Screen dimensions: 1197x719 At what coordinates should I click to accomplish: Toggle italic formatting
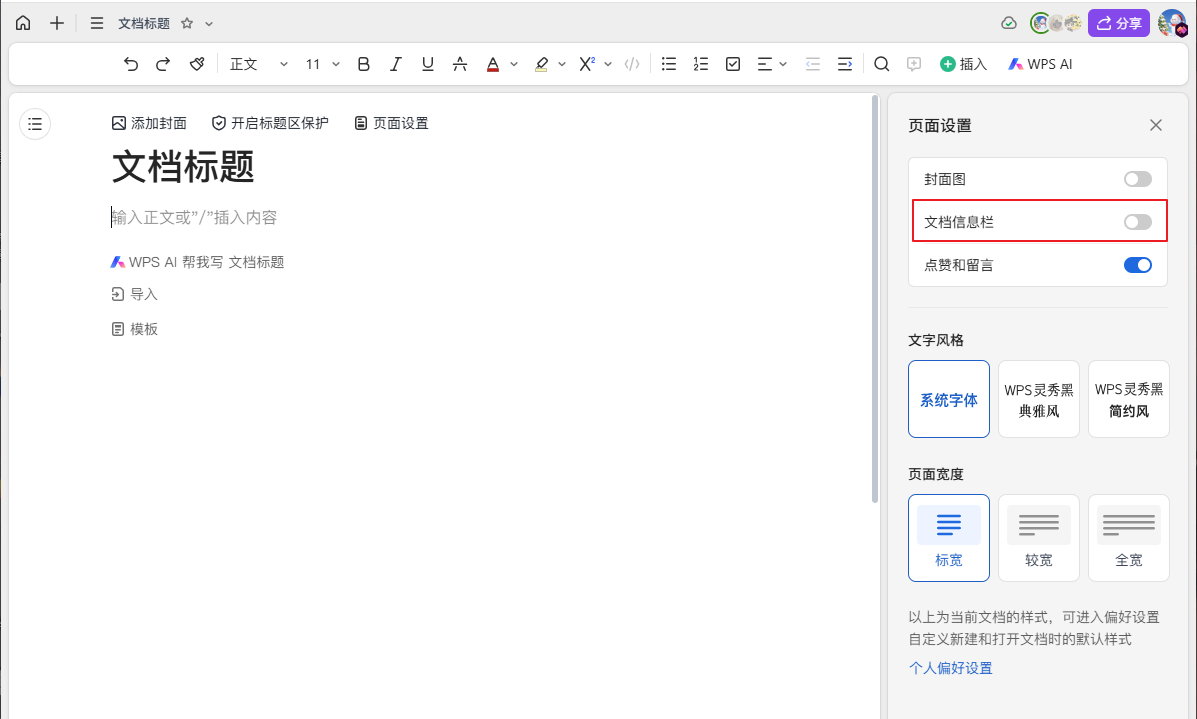[395, 64]
